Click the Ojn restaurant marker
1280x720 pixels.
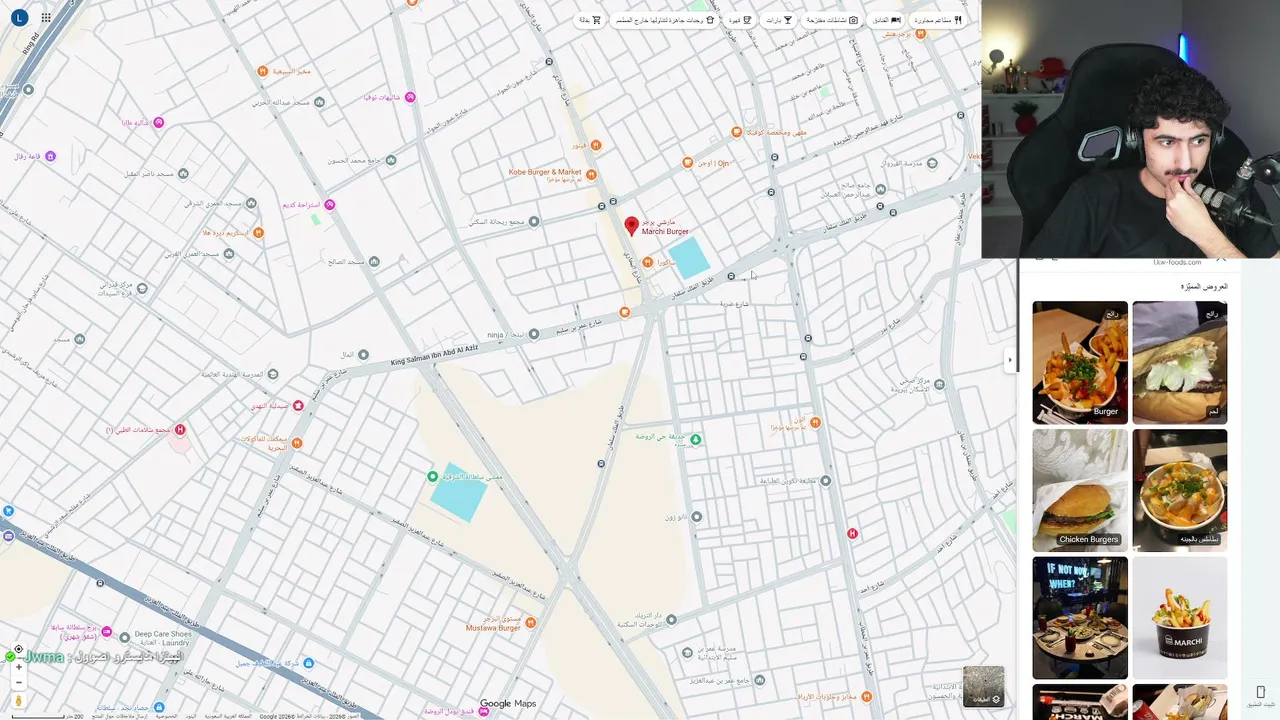click(687, 162)
